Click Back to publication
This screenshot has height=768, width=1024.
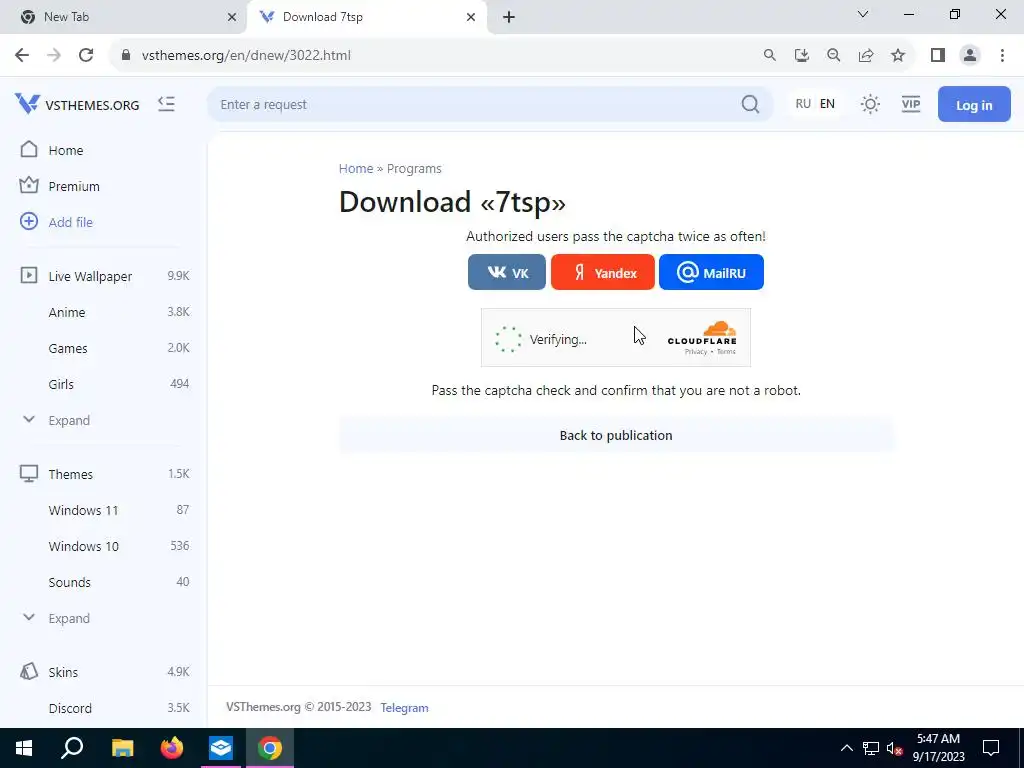[616, 436]
